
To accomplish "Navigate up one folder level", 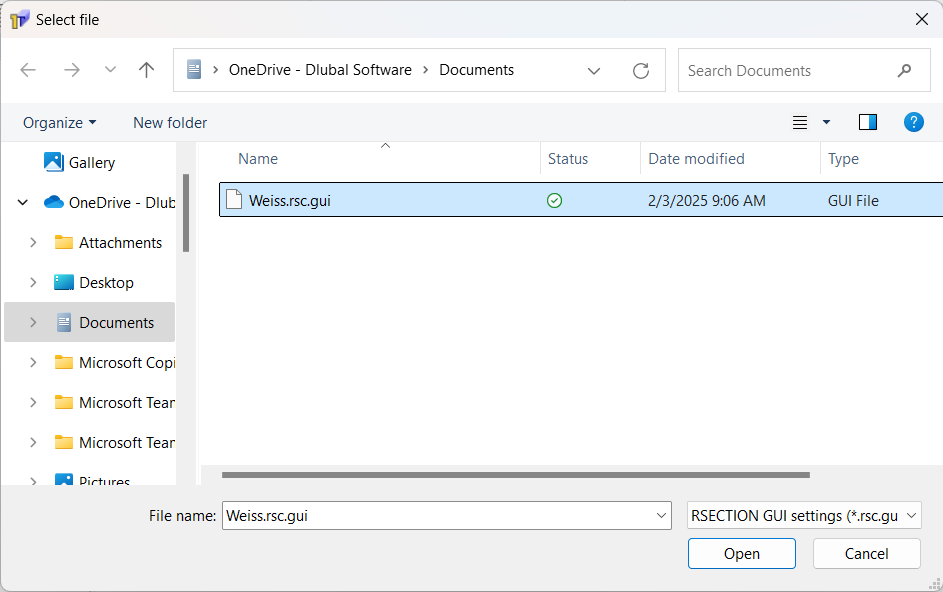I will coord(146,70).
